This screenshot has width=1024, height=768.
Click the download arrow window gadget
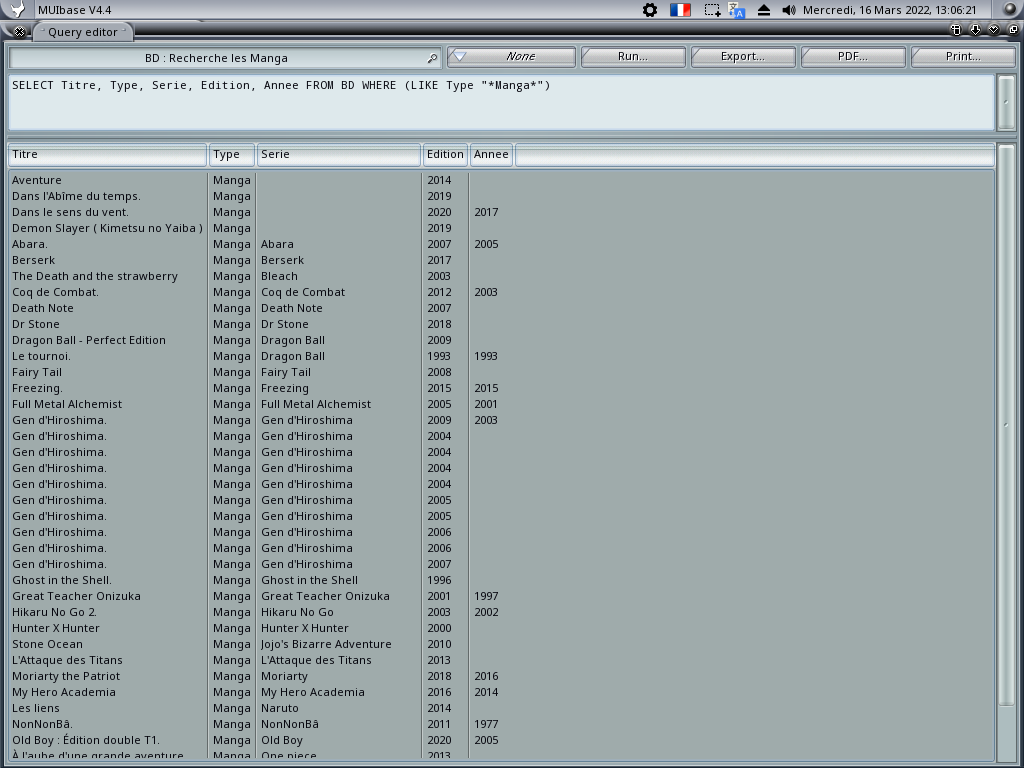[975, 29]
